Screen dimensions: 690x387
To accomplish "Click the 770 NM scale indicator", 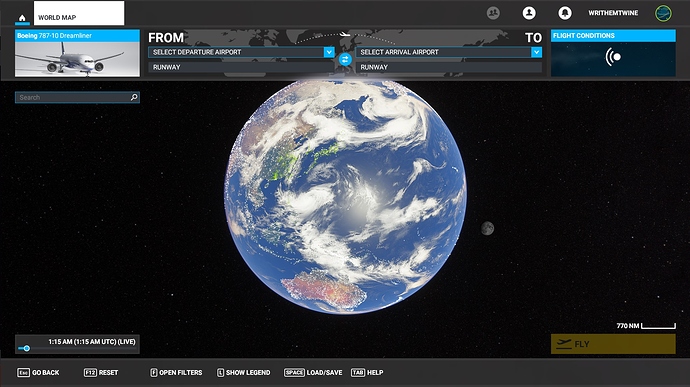I will [646, 326].
